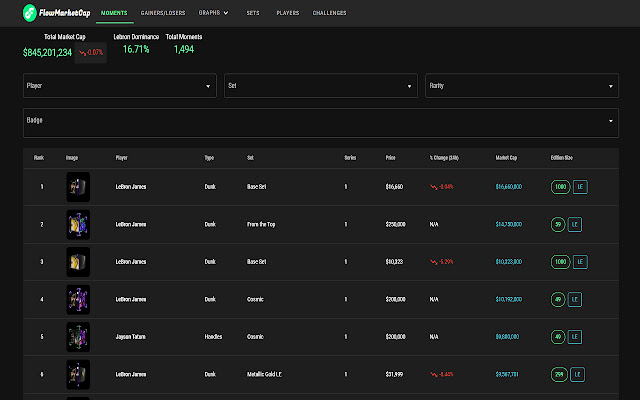This screenshot has height=400, width=640.
Task: Go to Gainers/Losers tab
Action: [163, 13]
